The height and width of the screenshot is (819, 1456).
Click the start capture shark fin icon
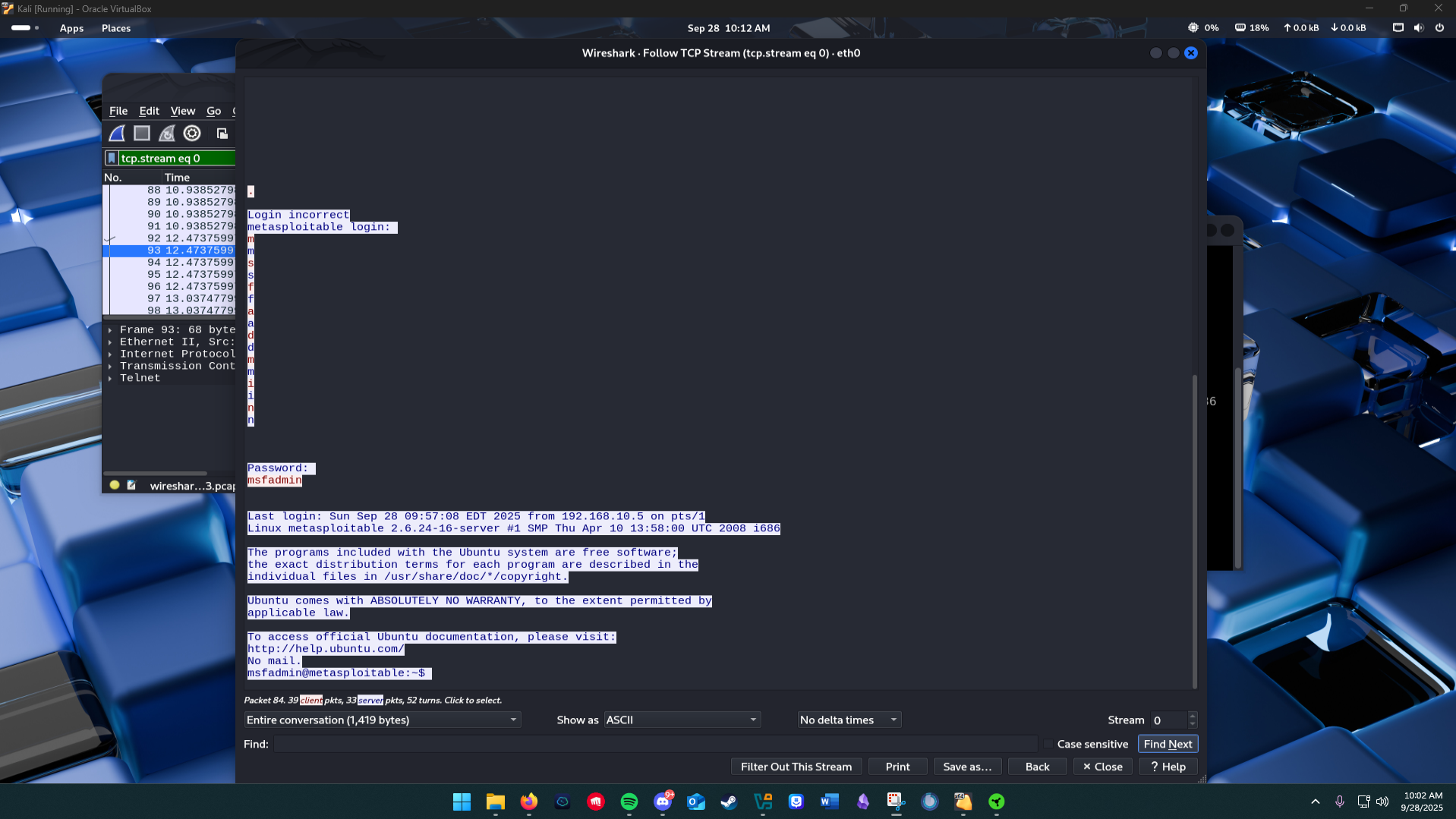(118, 134)
